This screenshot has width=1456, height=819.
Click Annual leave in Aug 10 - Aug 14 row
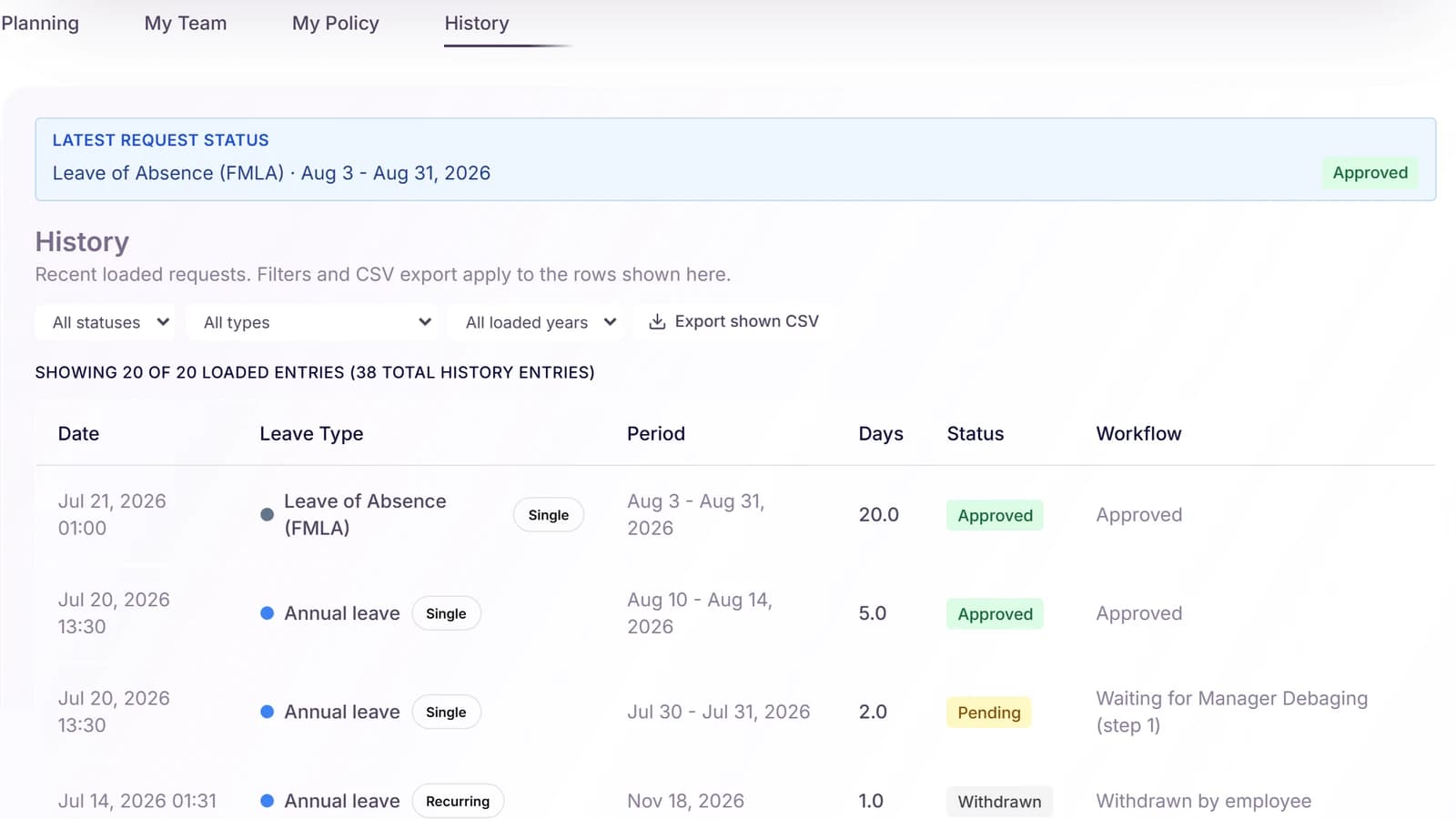click(341, 613)
